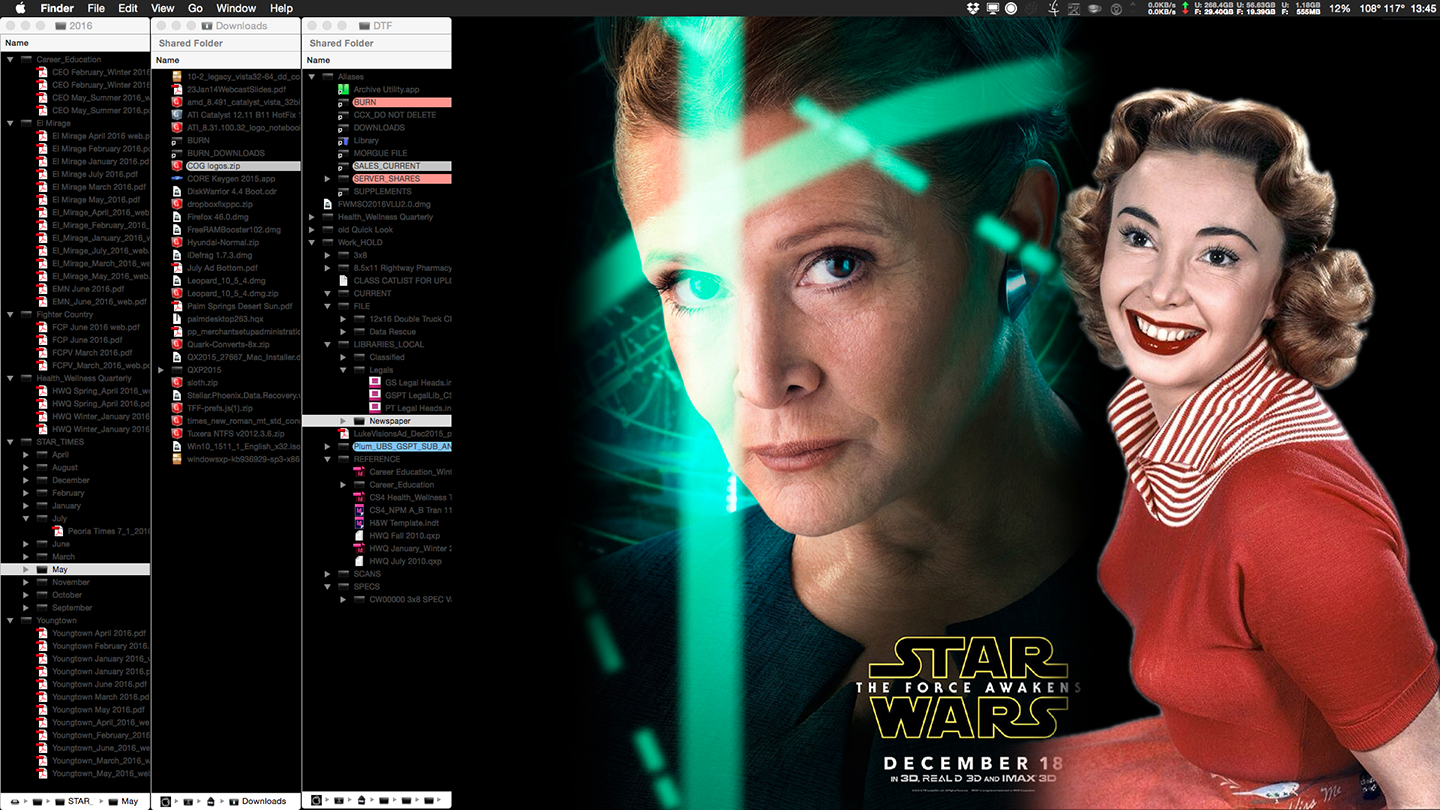Select the Firefox 46.0.dmg disk image icon

point(177,217)
